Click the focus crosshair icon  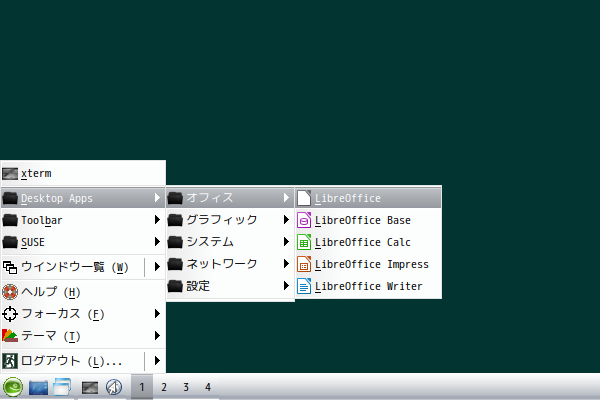(x=10, y=314)
